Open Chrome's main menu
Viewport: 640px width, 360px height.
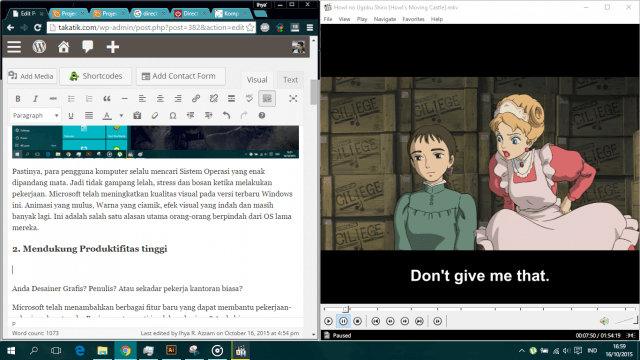(x=310, y=27)
